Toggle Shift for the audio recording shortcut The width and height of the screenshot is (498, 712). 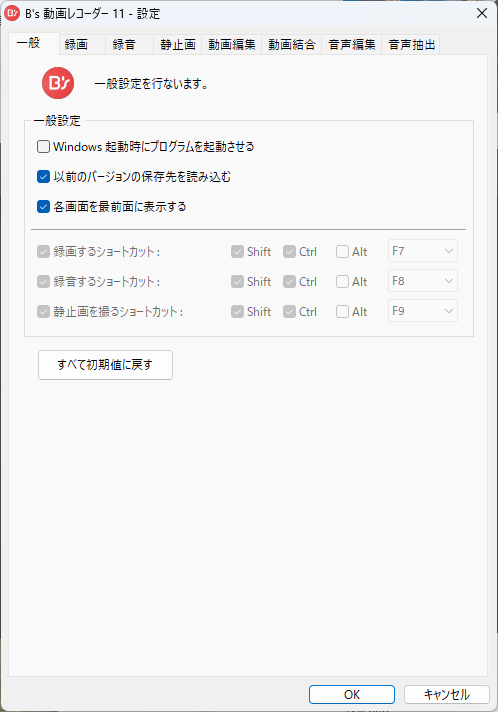(237, 282)
